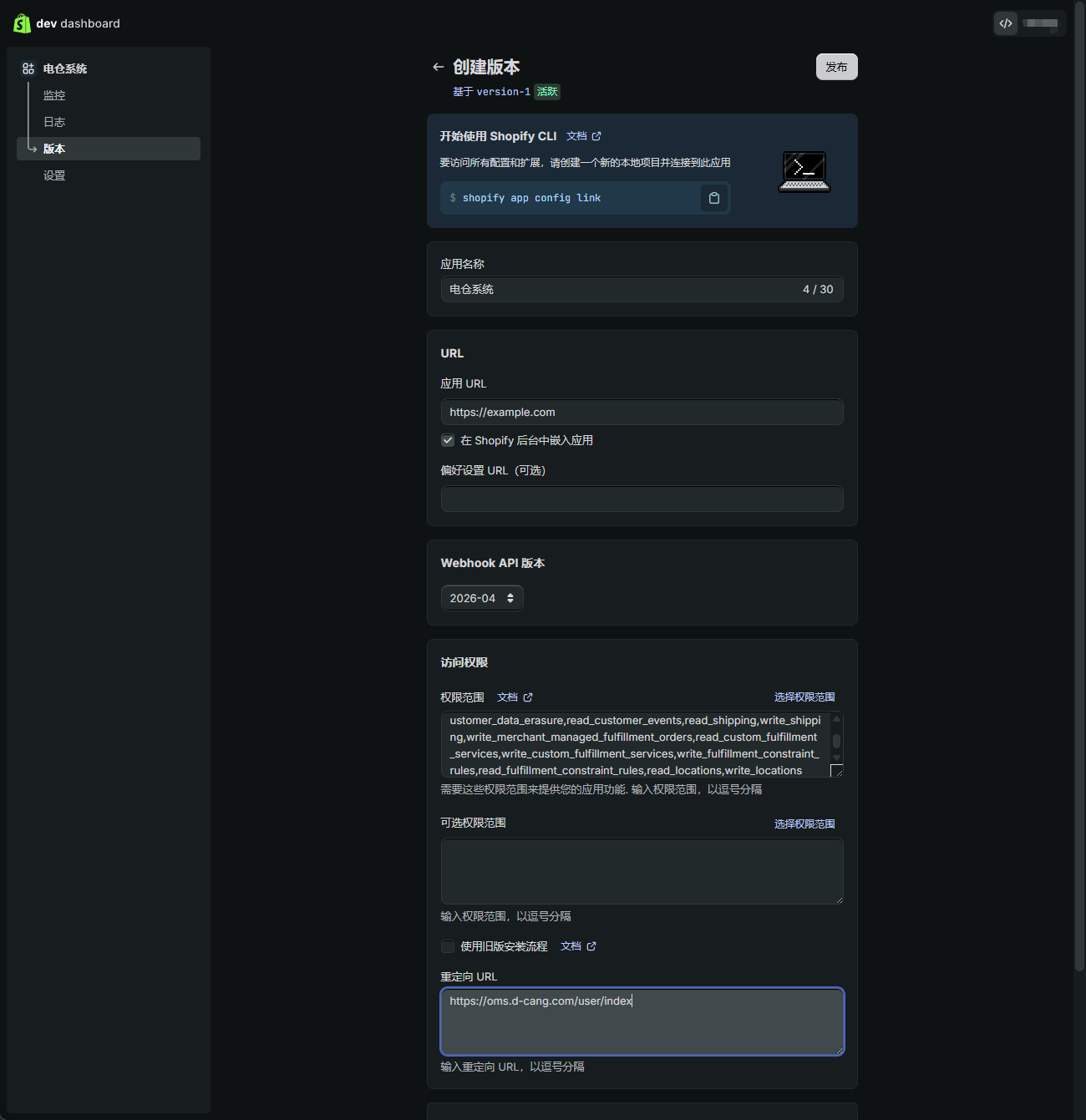The width and height of the screenshot is (1086, 1120).
Task: Open the code icon account menu
Action: (x=1029, y=23)
